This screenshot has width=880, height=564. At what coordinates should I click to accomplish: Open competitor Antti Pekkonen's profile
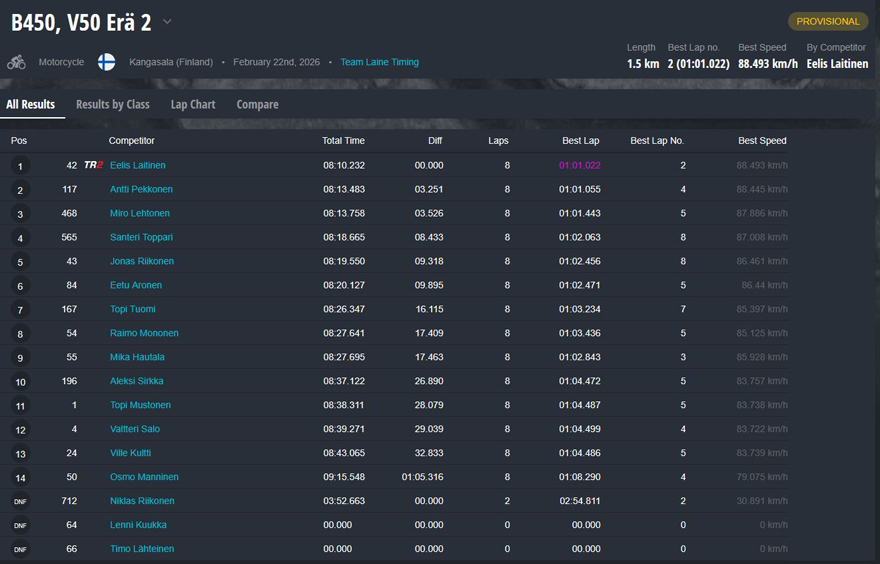pos(141,189)
